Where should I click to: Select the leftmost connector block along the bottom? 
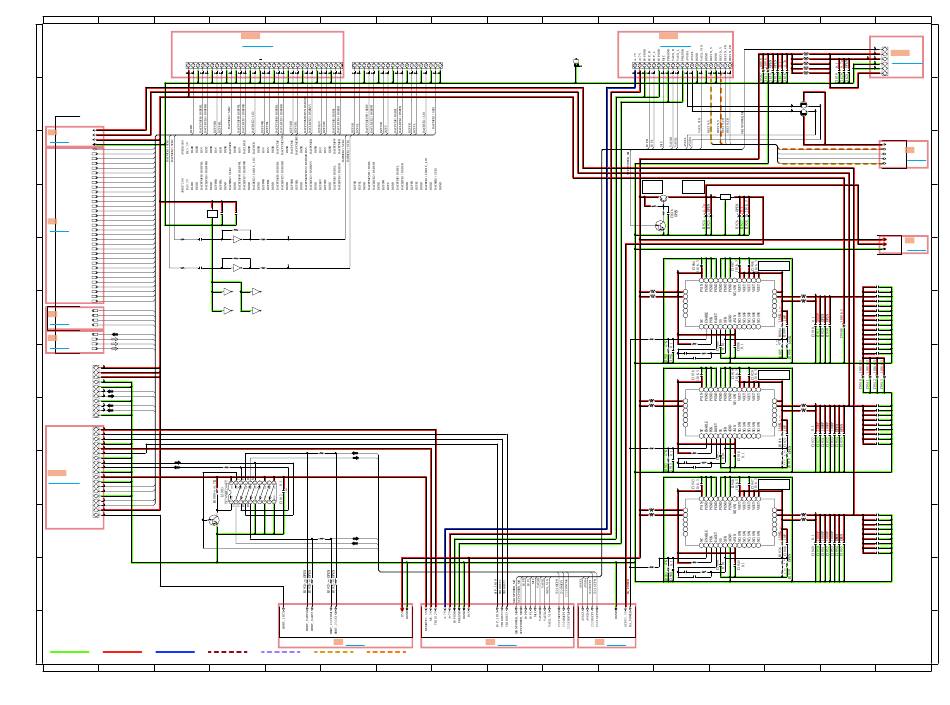tap(345, 626)
